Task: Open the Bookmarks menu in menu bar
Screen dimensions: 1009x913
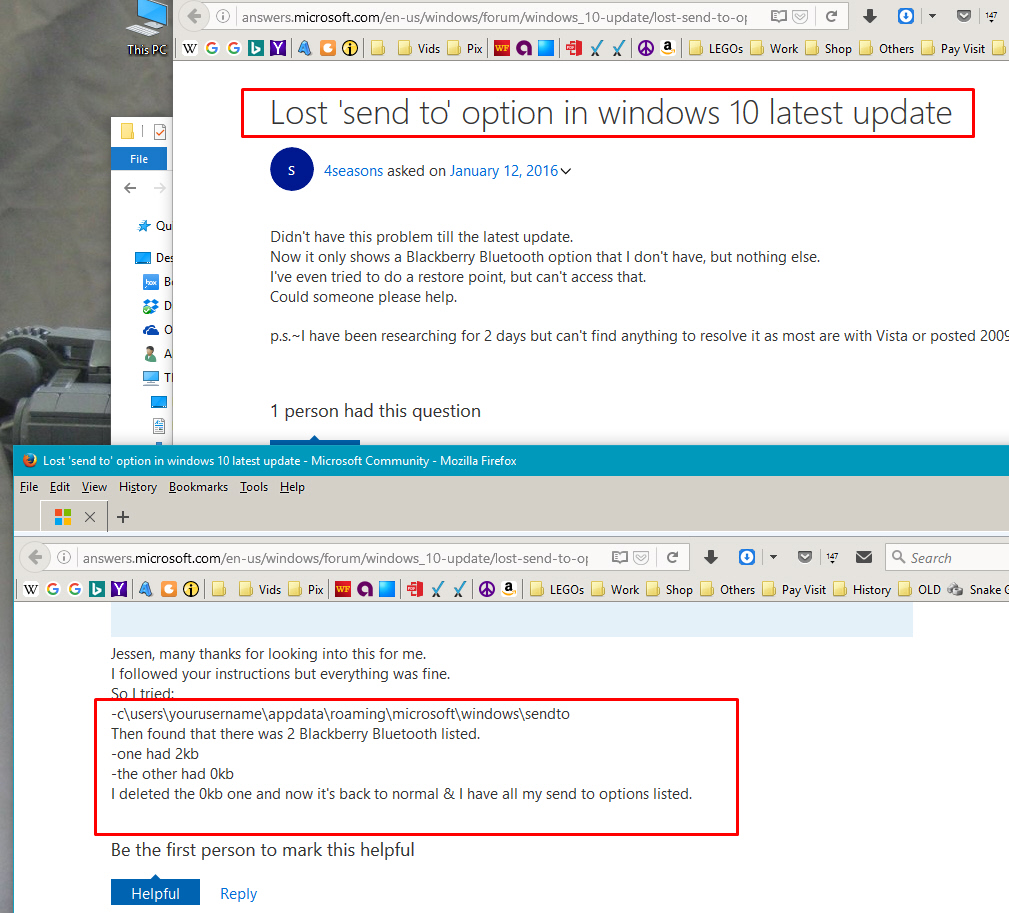Action: [198, 487]
